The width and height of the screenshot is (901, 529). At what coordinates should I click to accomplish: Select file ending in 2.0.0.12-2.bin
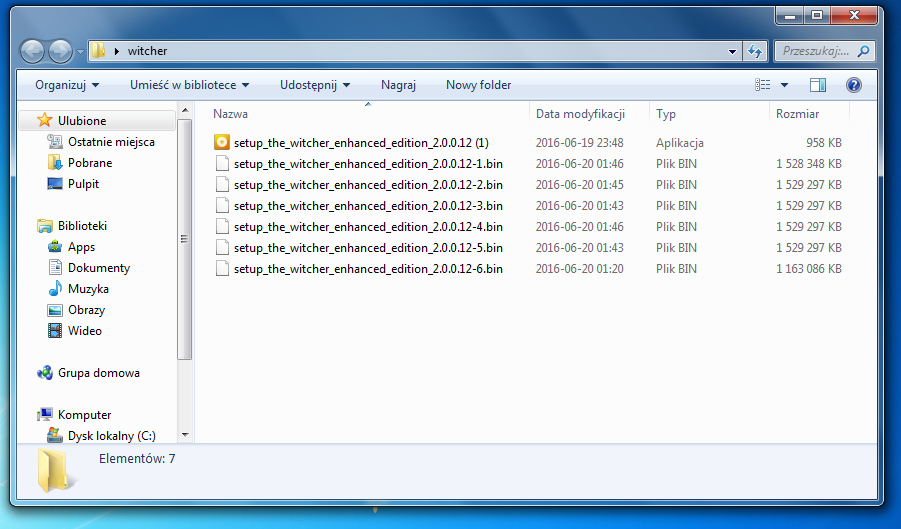[368, 185]
